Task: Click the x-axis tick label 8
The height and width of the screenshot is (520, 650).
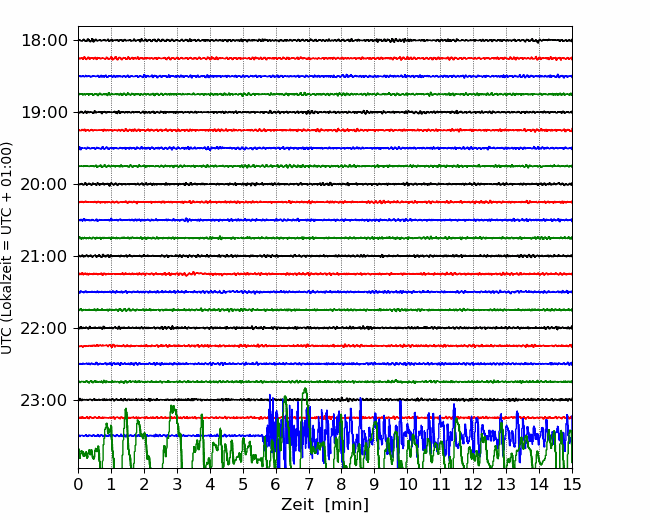Action: 342,484
